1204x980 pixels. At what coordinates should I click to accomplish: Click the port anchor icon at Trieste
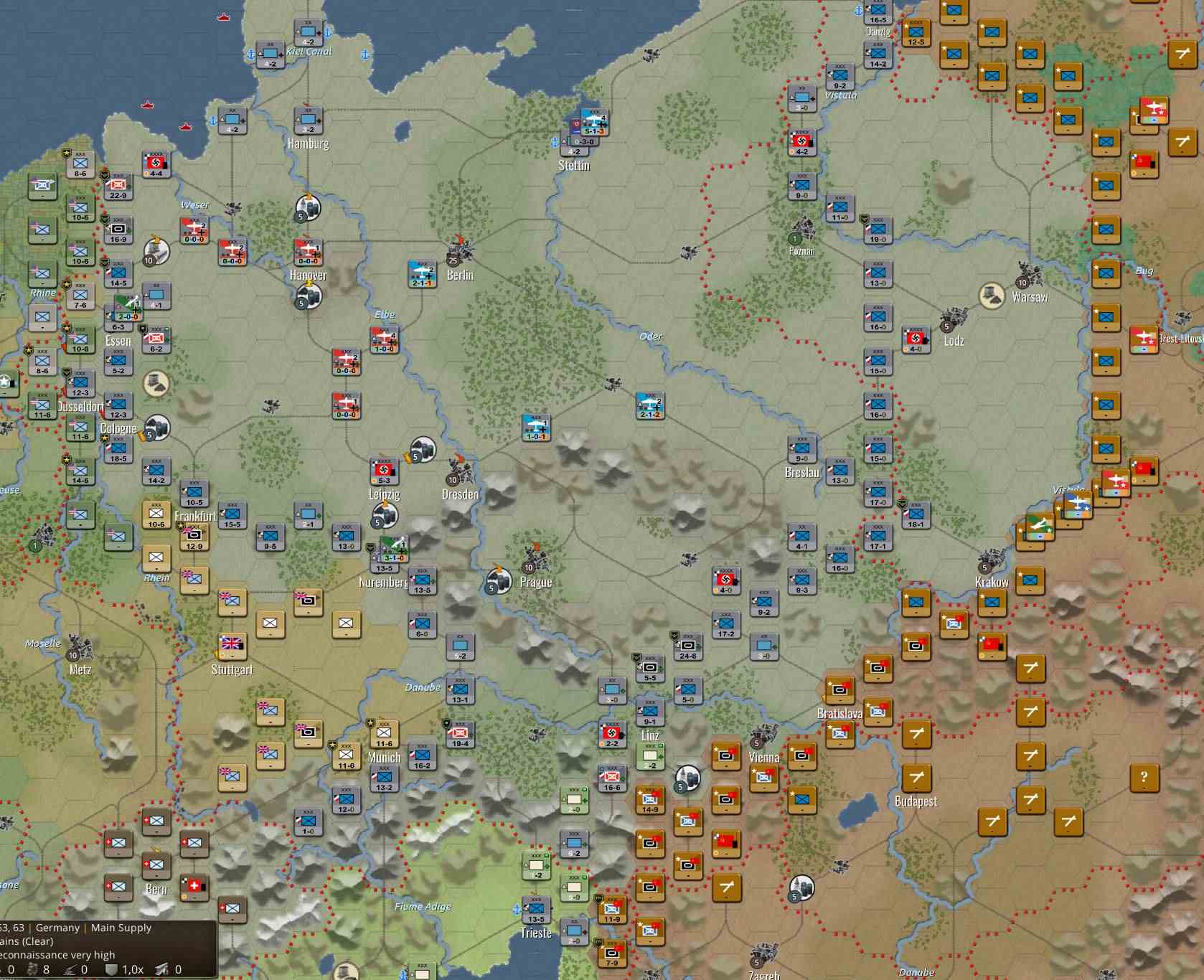click(517, 910)
